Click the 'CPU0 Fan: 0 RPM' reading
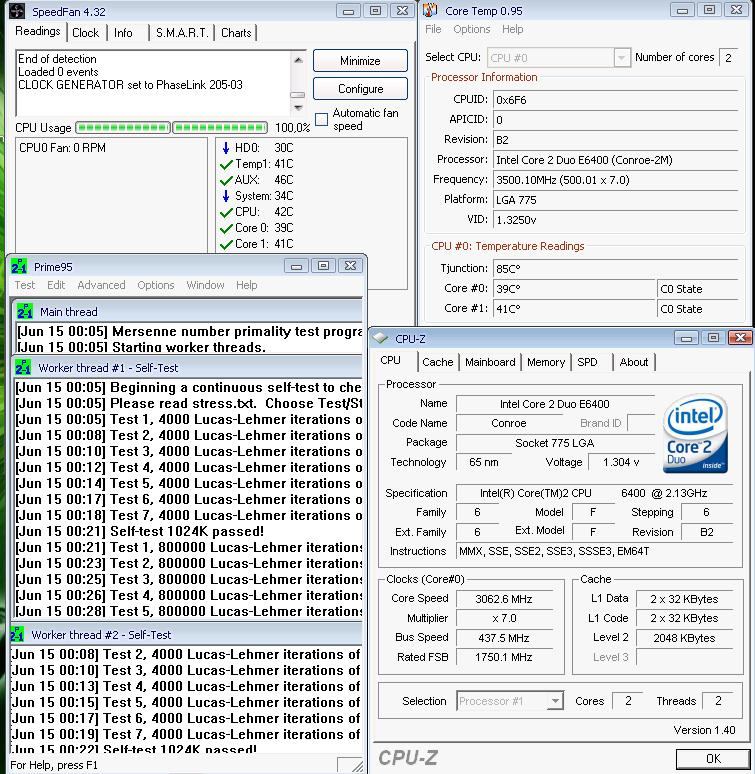This screenshot has height=774, width=755. point(62,148)
